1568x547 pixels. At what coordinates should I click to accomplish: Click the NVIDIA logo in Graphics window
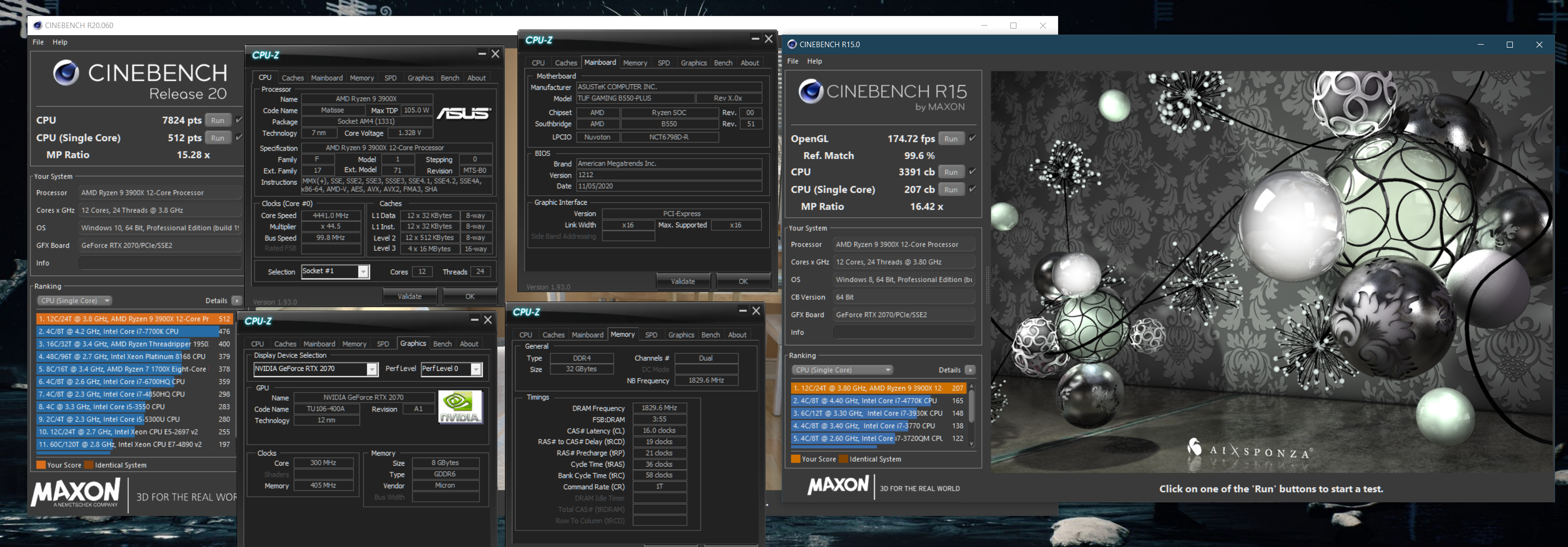[x=460, y=407]
